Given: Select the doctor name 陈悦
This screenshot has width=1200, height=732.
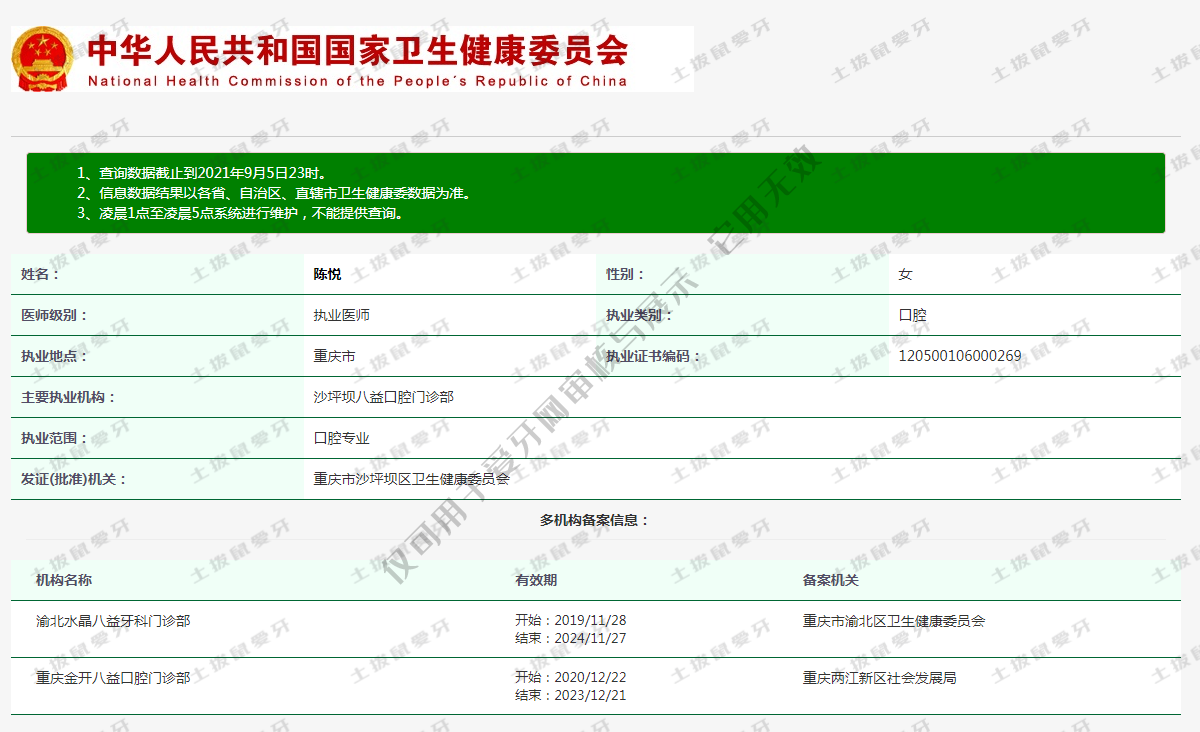Looking at the screenshot, I should pos(327,274).
